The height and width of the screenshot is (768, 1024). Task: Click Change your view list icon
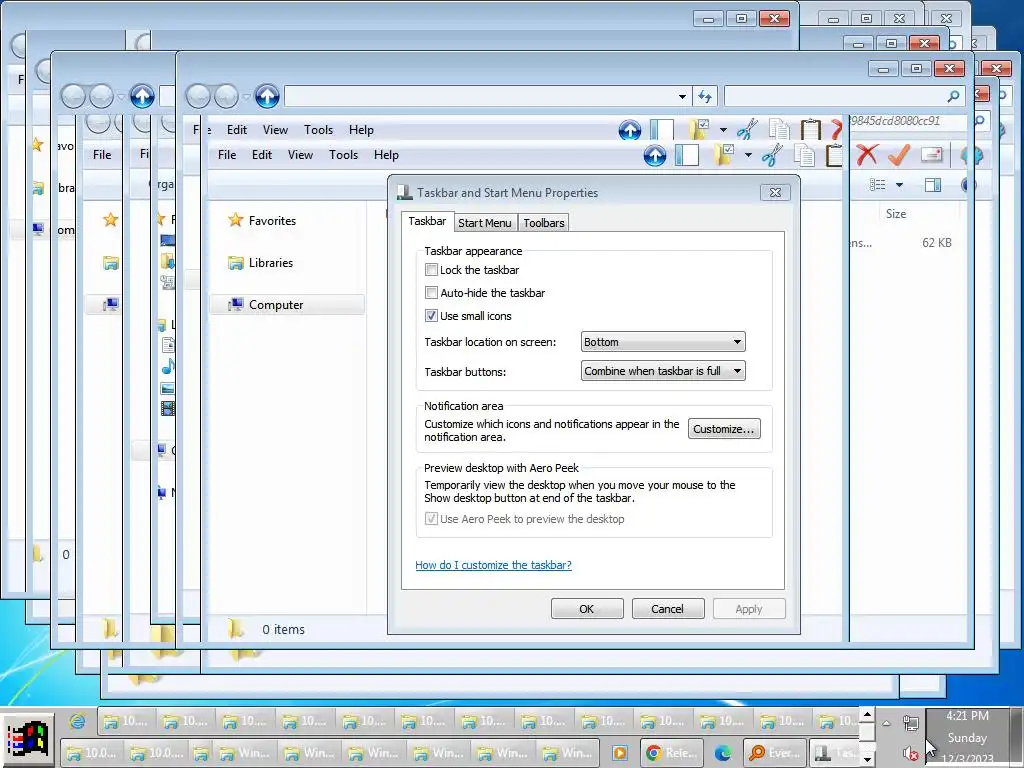point(878,185)
